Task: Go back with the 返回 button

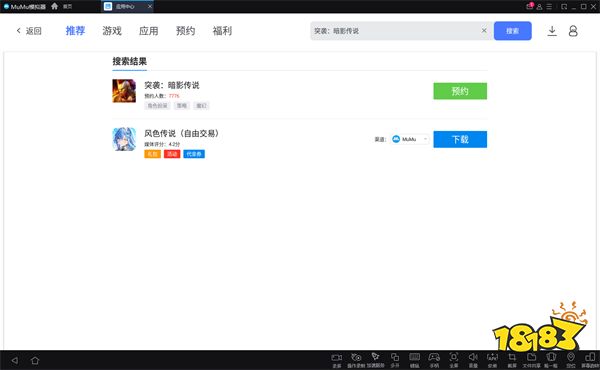Action: 29,31
